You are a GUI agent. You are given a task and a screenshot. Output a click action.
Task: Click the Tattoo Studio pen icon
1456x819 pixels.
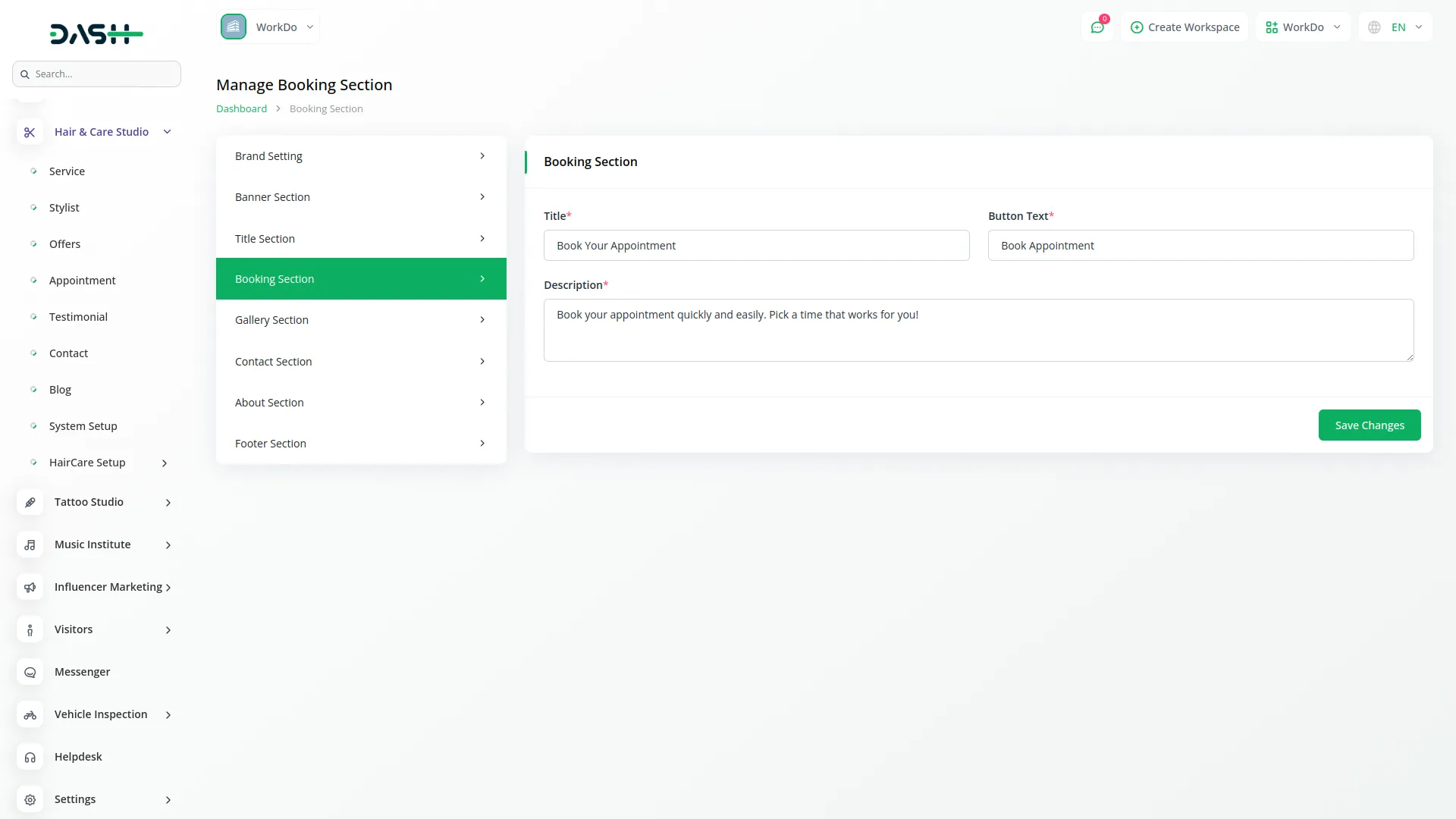coord(30,503)
